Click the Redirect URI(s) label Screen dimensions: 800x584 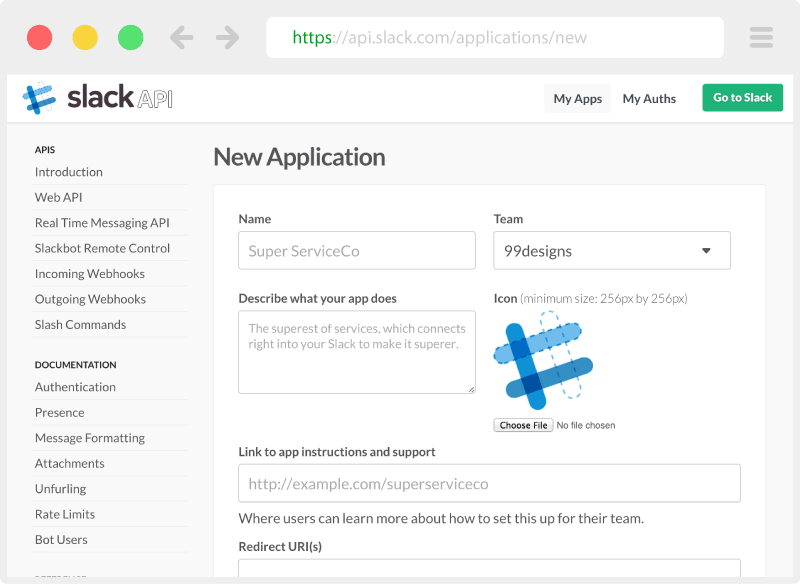pyautogui.click(x=280, y=547)
